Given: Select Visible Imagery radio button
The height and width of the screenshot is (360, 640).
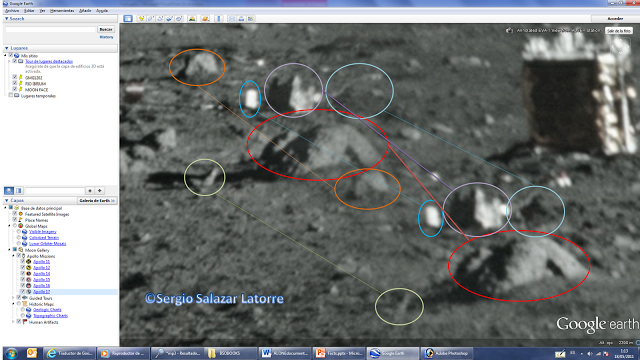Looking at the screenshot, I should click(x=19, y=232).
